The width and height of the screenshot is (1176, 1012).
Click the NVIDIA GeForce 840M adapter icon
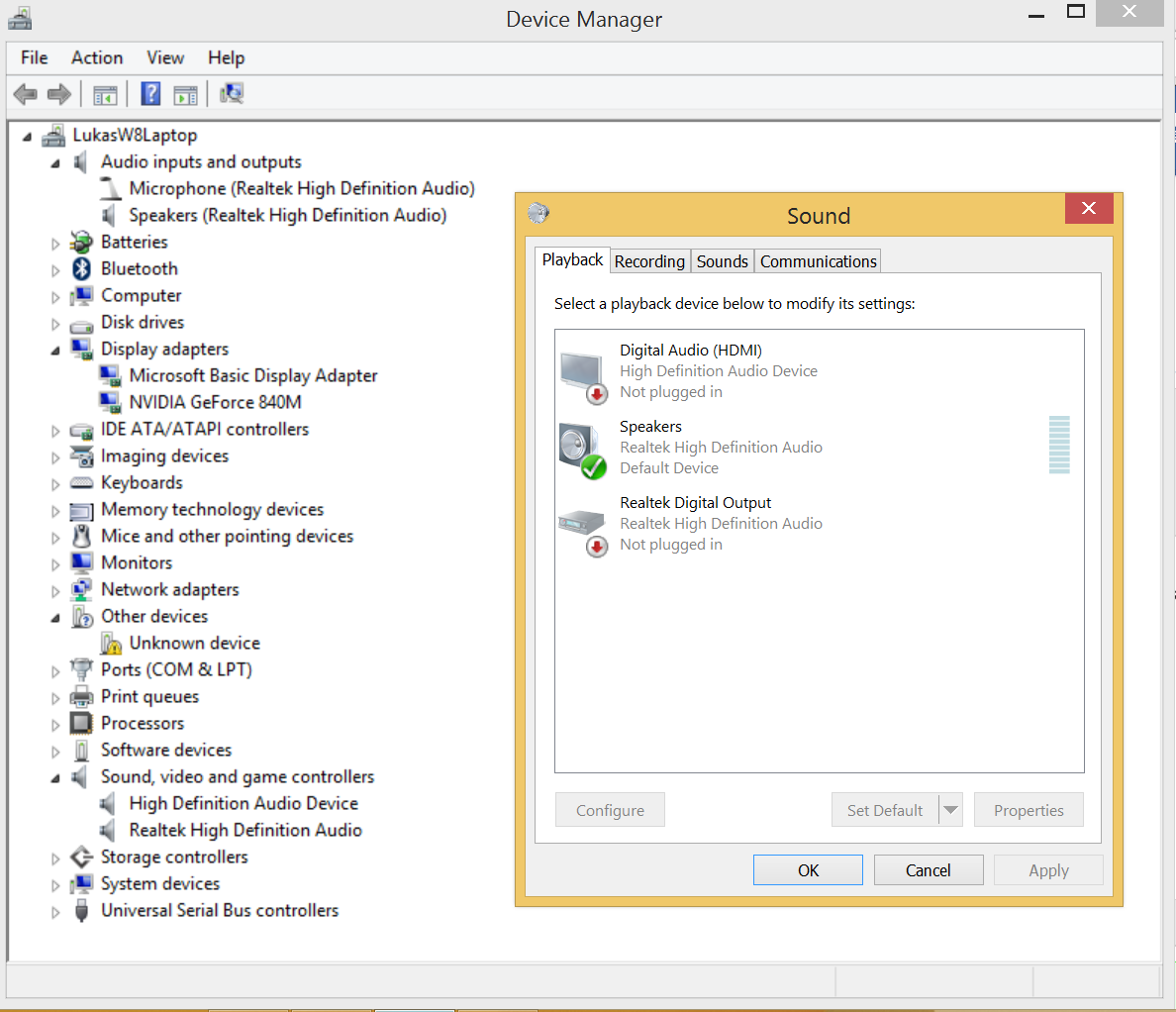(x=110, y=402)
